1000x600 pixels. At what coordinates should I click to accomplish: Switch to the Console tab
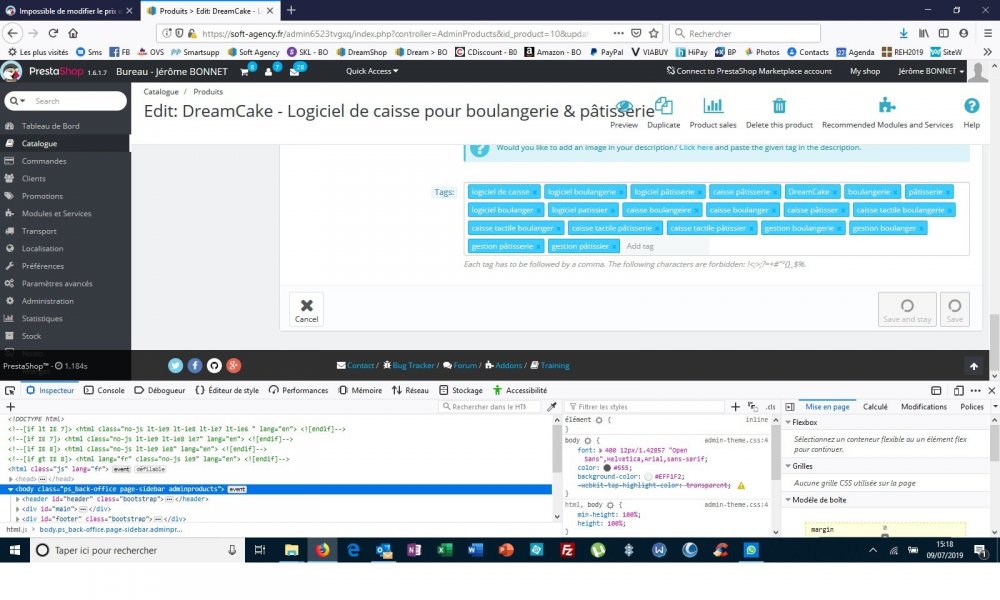click(104, 390)
